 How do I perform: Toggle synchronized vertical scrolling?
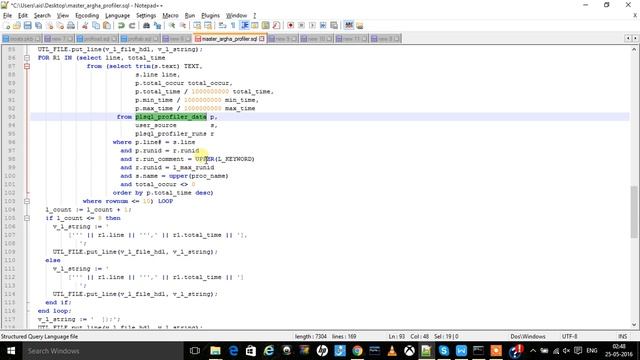tap(197, 25)
